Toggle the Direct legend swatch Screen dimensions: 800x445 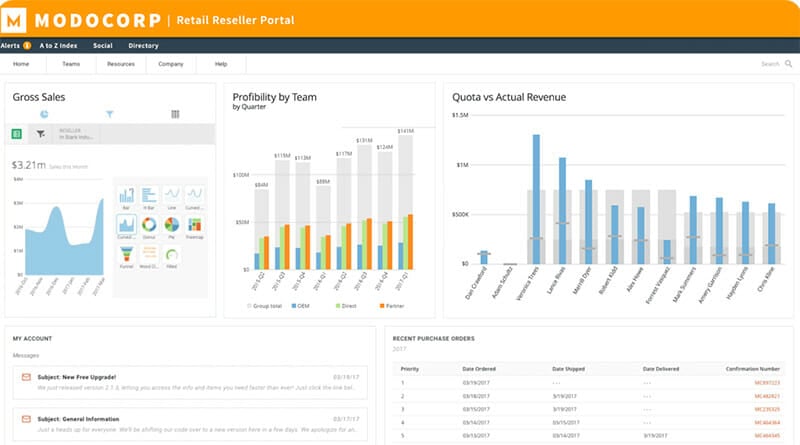click(x=338, y=306)
